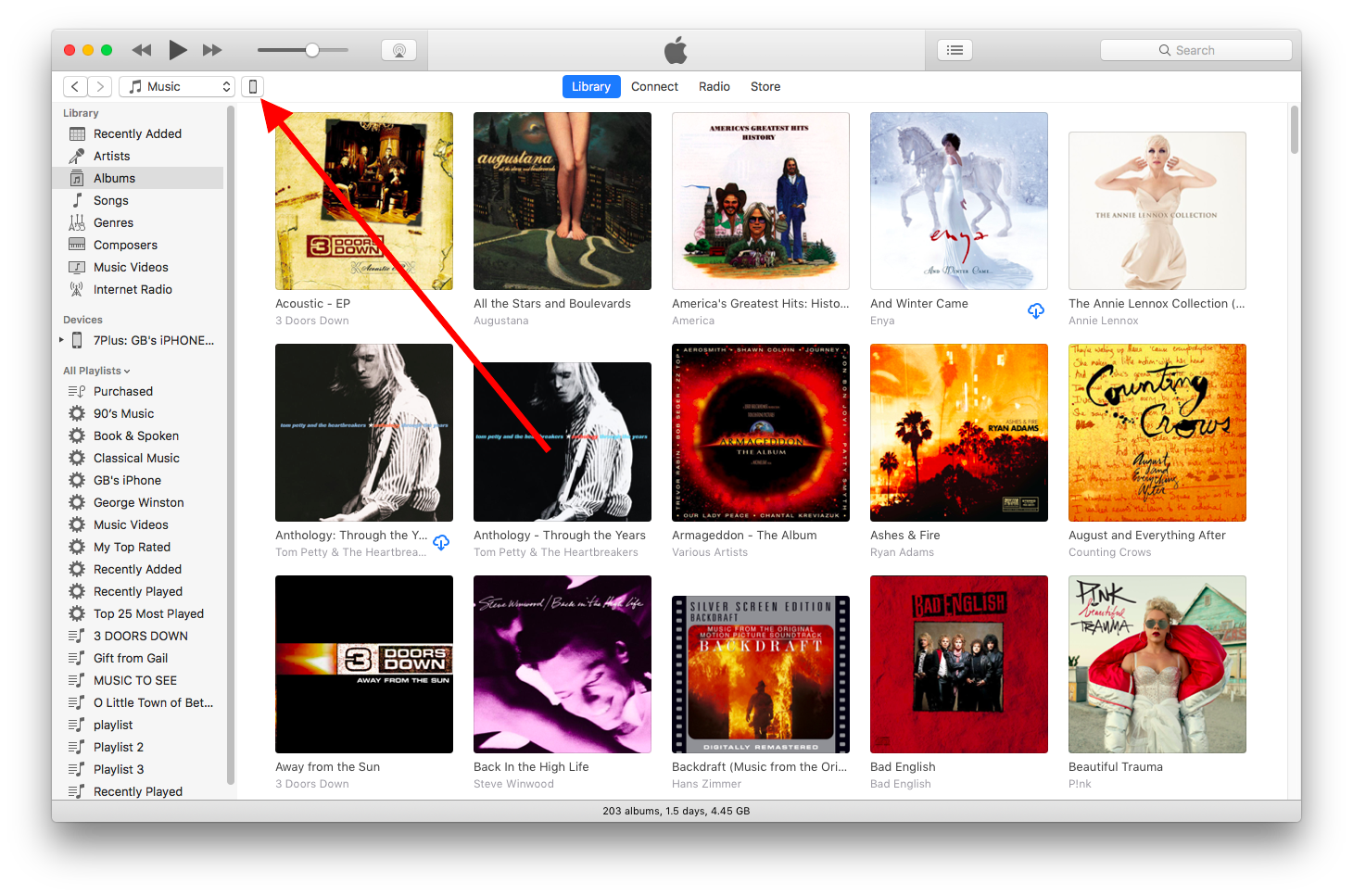The width and height of the screenshot is (1353, 896).
Task: Adjust the volume slider knob
Action: [312, 50]
